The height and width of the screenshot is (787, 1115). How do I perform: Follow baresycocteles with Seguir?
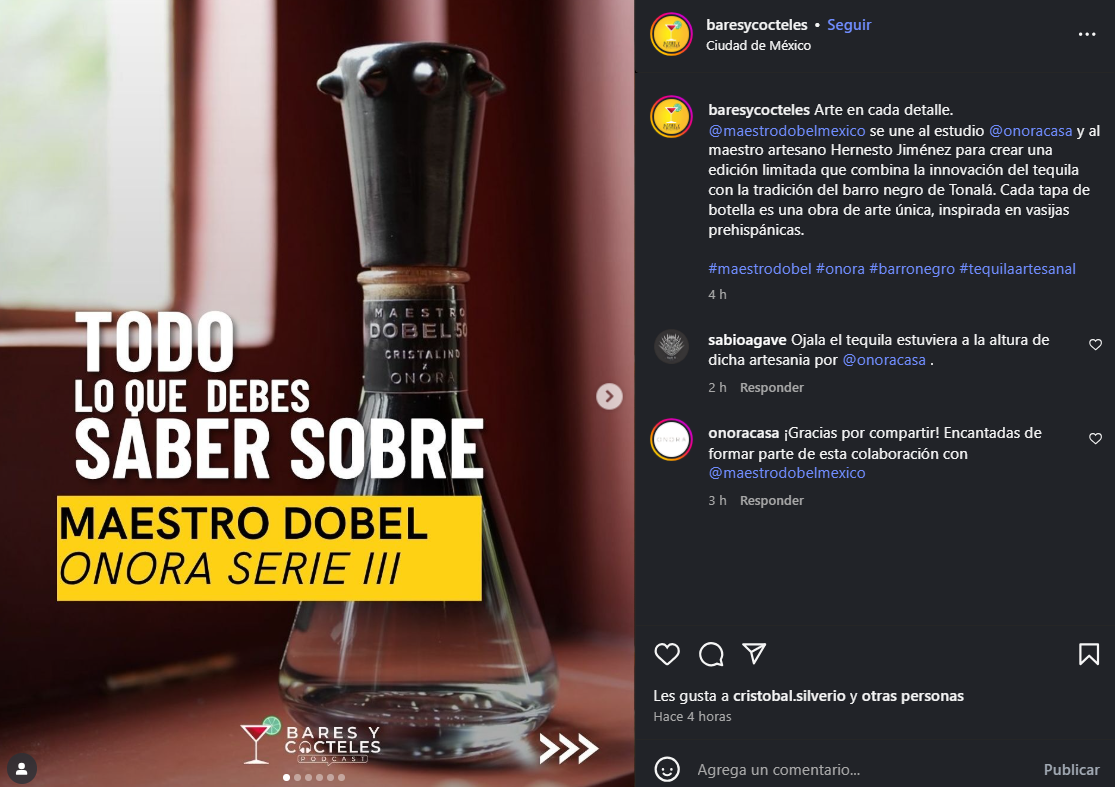[x=849, y=25]
